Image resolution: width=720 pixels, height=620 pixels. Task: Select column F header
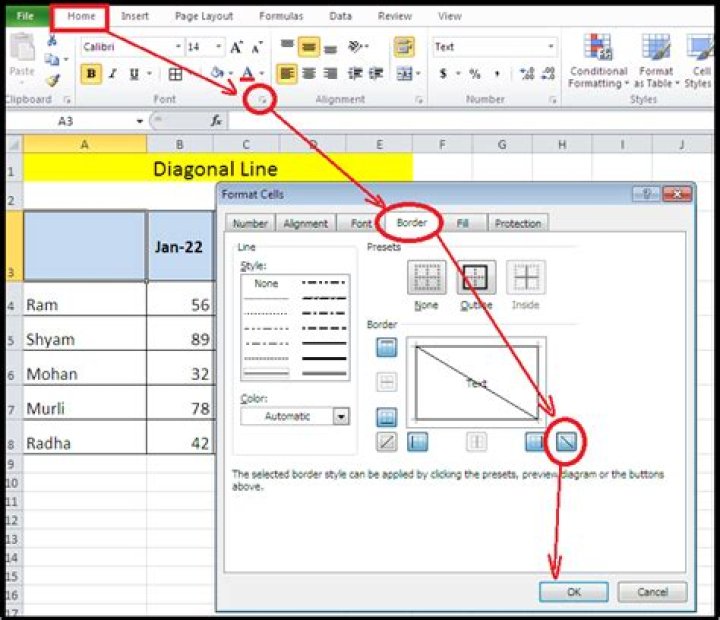[x=442, y=145]
